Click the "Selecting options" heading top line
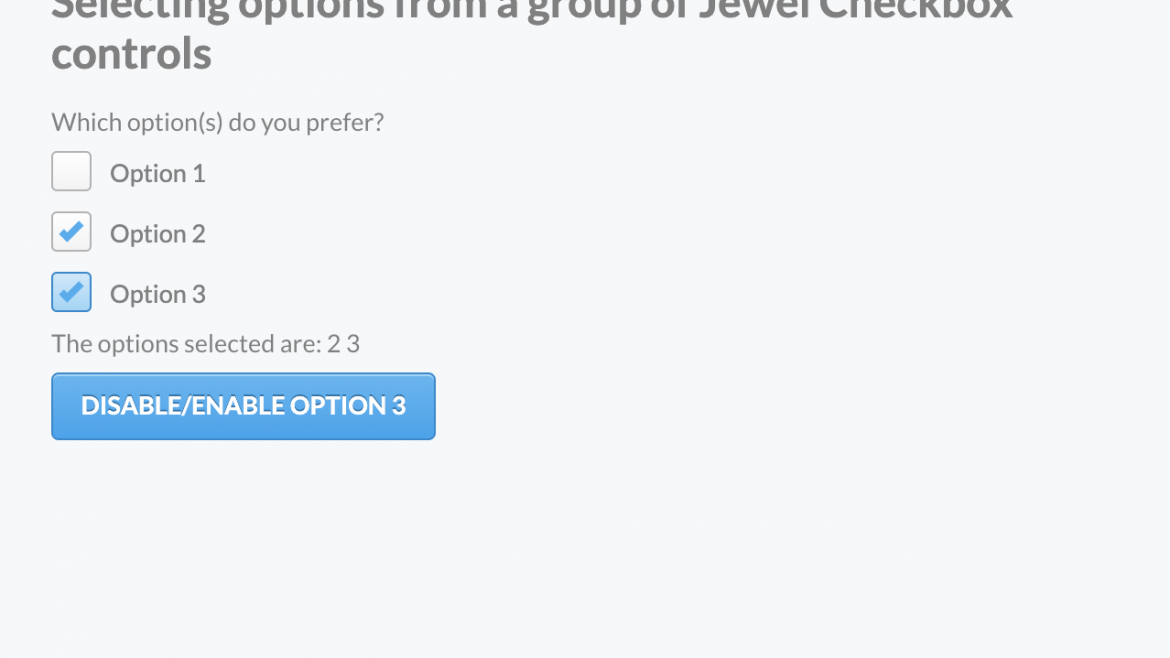The width and height of the screenshot is (1170, 658). pyautogui.click(x=531, y=10)
